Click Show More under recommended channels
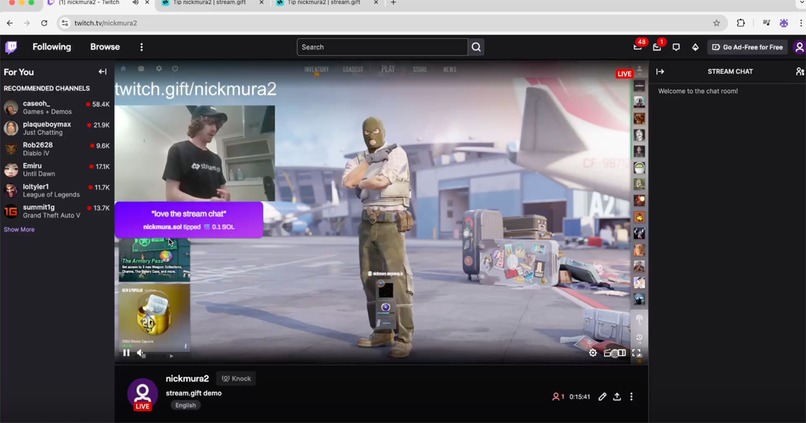The height and width of the screenshot is (423, 806). (19, 230)
